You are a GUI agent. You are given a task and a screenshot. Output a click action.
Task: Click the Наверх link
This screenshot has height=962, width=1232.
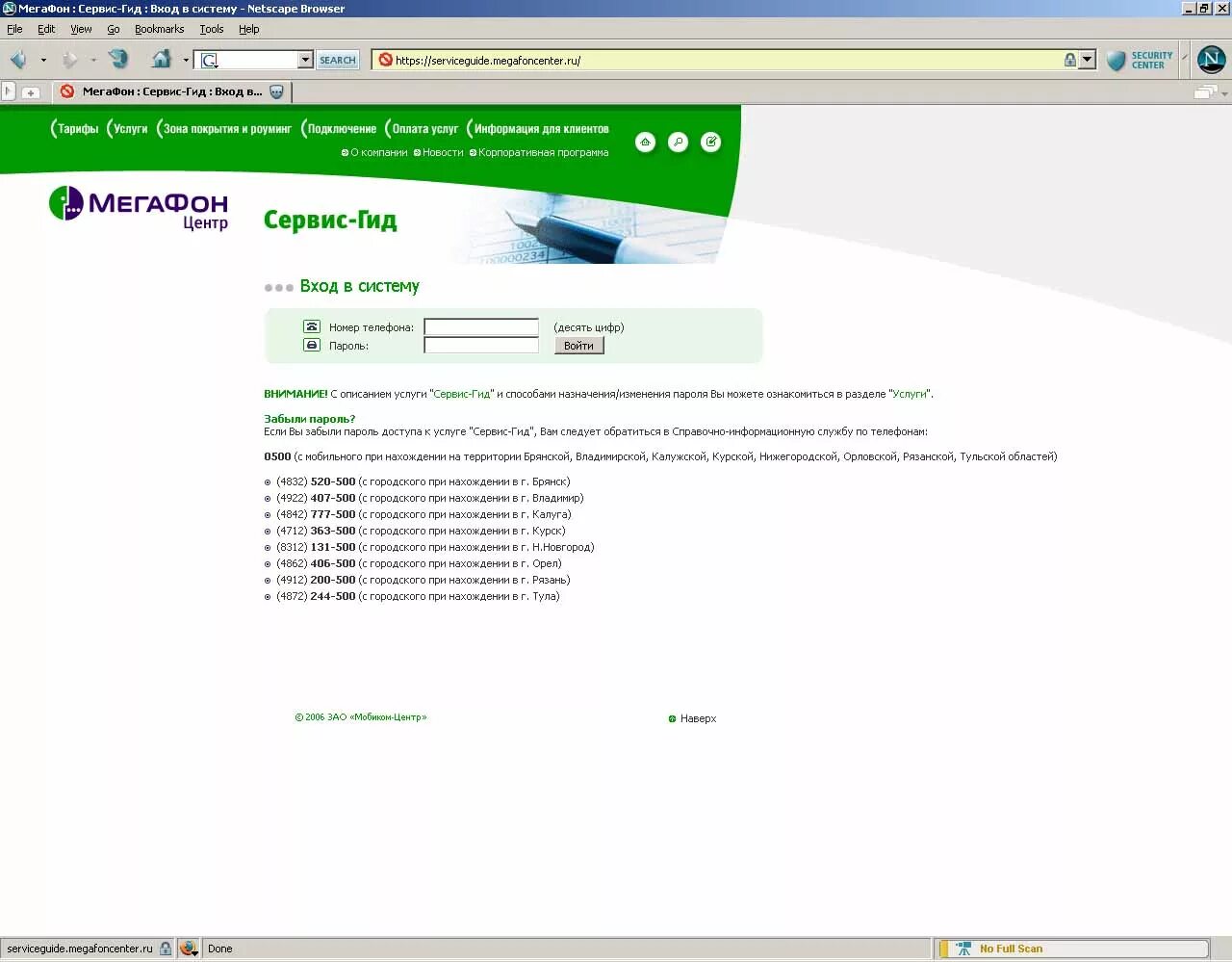coord(698,718)
